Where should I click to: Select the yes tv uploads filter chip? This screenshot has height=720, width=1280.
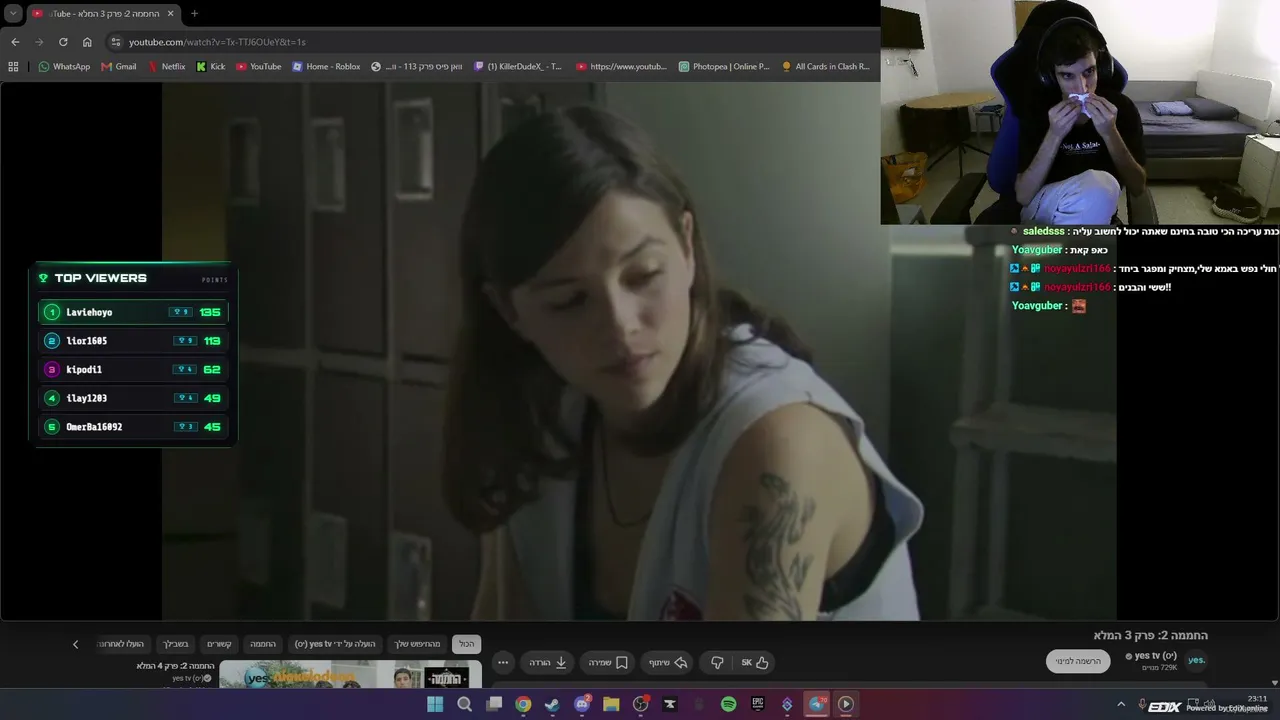point(334,644)
